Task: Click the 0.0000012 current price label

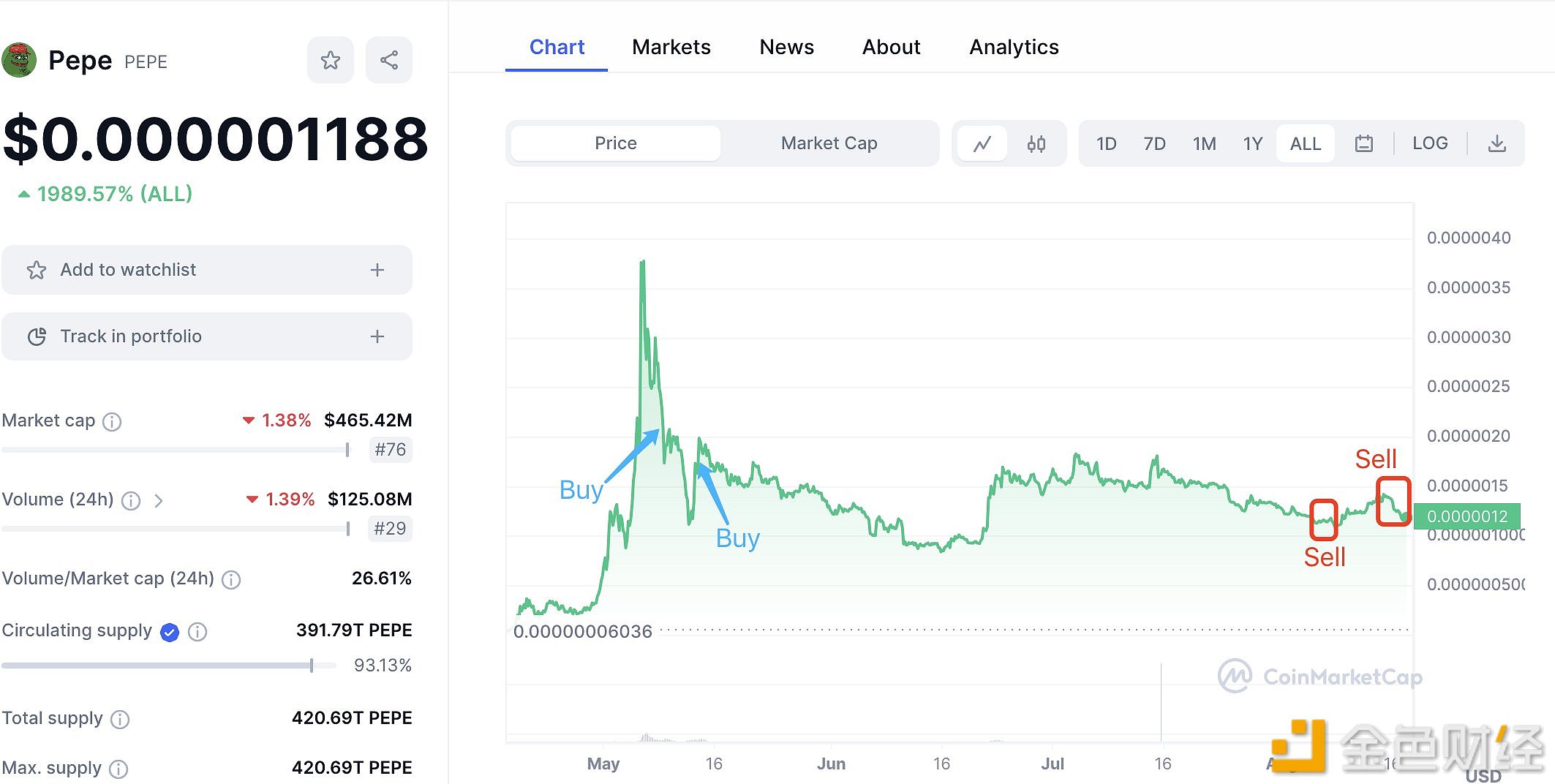Action: point(1467,516)
